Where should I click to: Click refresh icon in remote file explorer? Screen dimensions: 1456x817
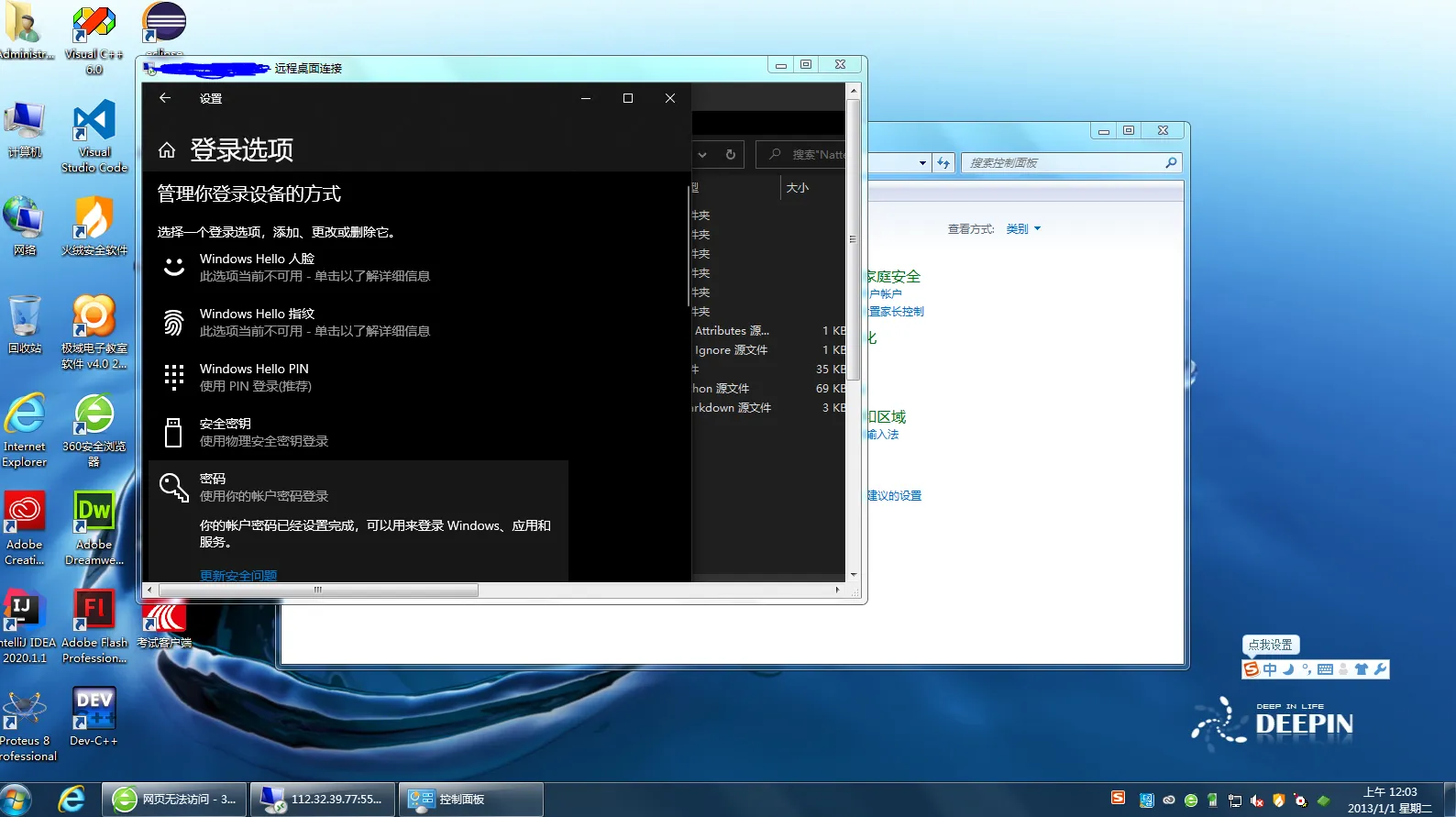click(731, 155)
